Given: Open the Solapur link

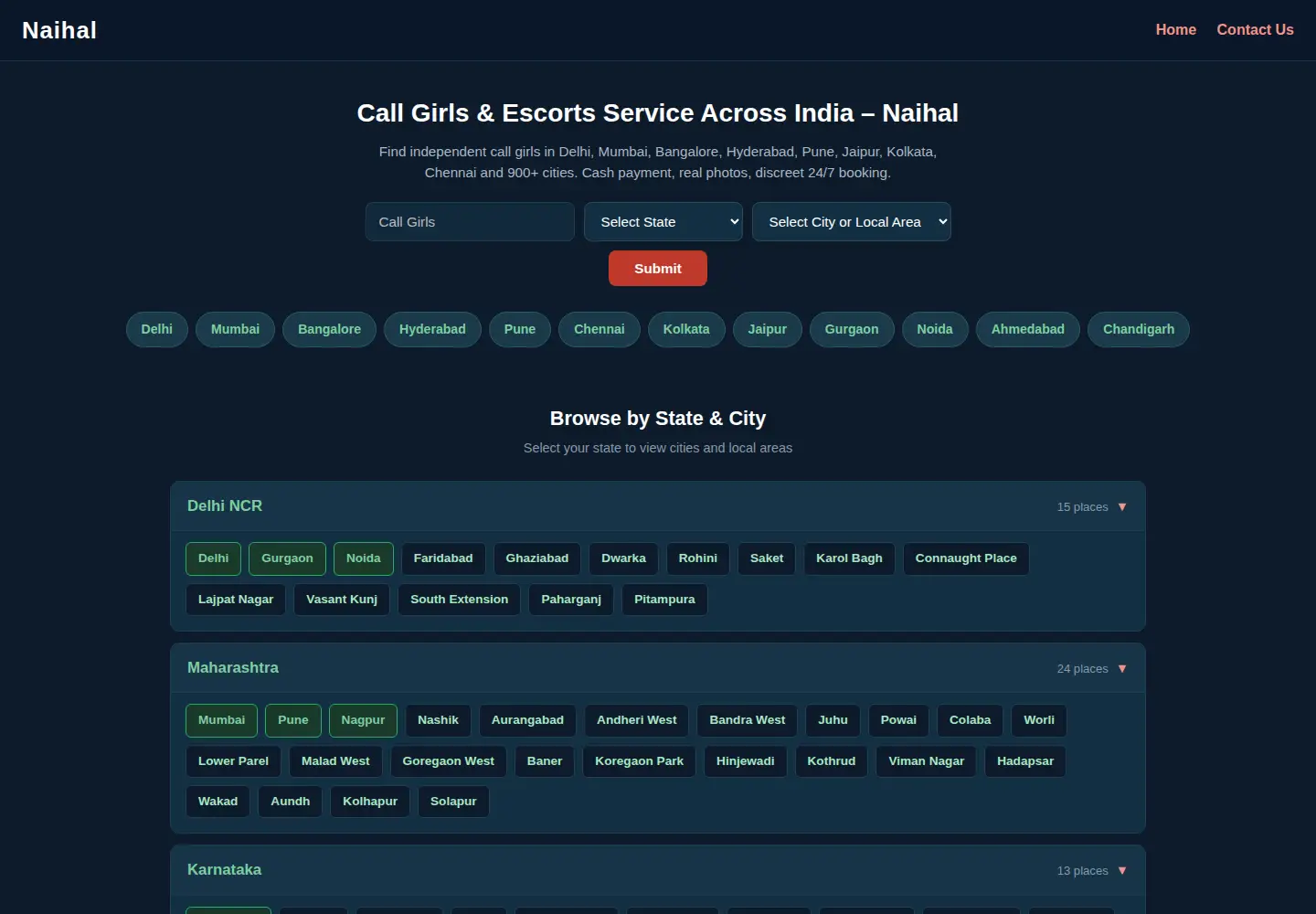Looking at the screenshot, I should (x=453, y=802).
